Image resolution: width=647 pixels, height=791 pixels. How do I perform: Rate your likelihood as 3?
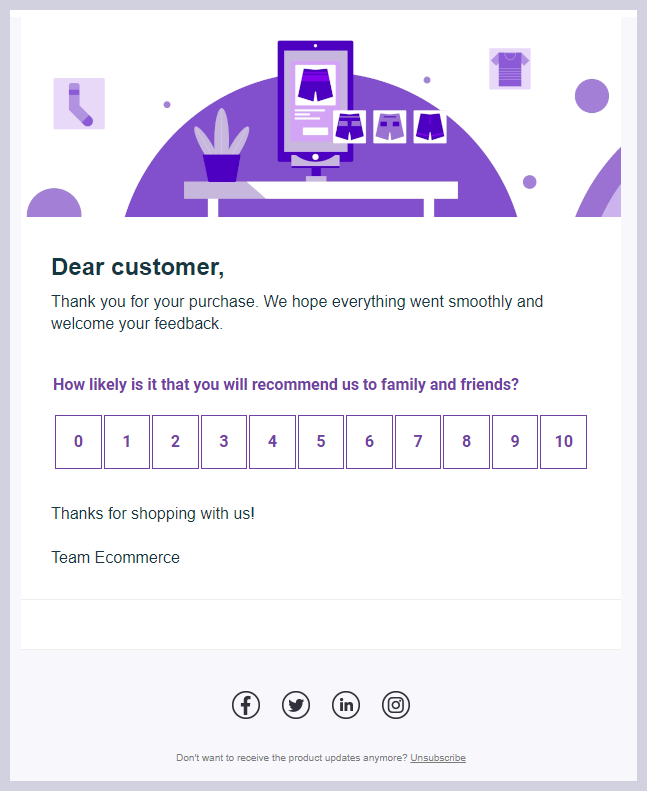pos(224,442)
